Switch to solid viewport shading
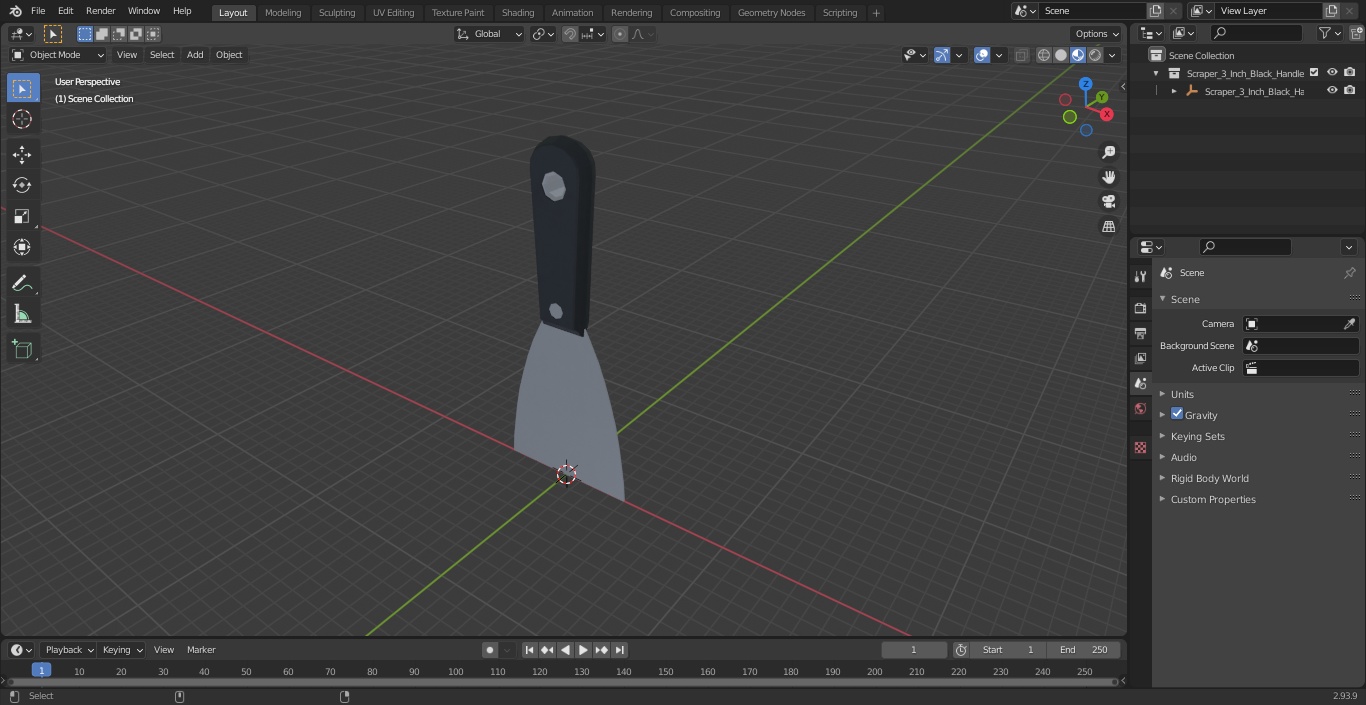The height and width of the screenshot is (705, 1366). [x=1061, y=55]
